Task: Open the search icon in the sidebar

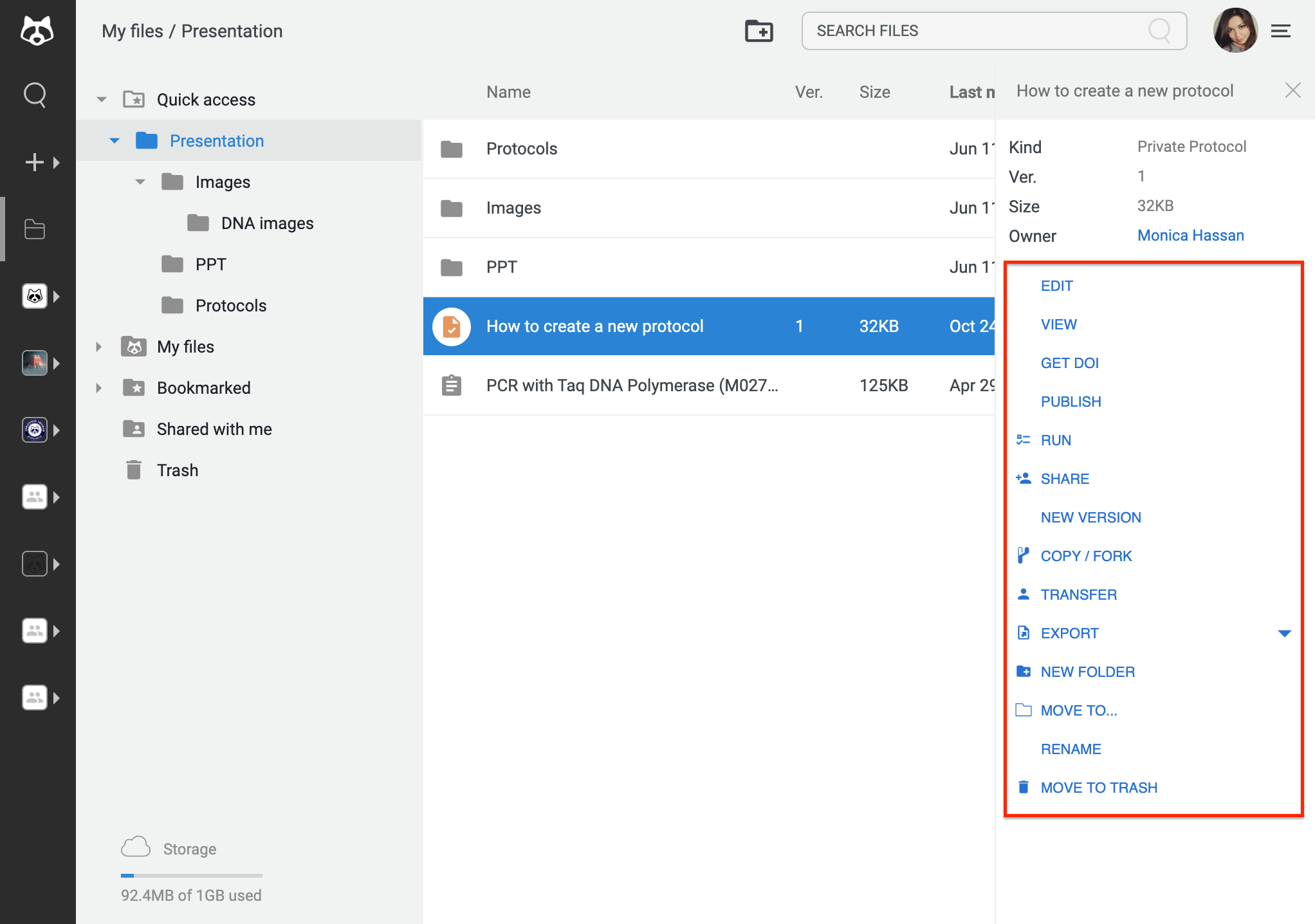Action: click(35, 95)
